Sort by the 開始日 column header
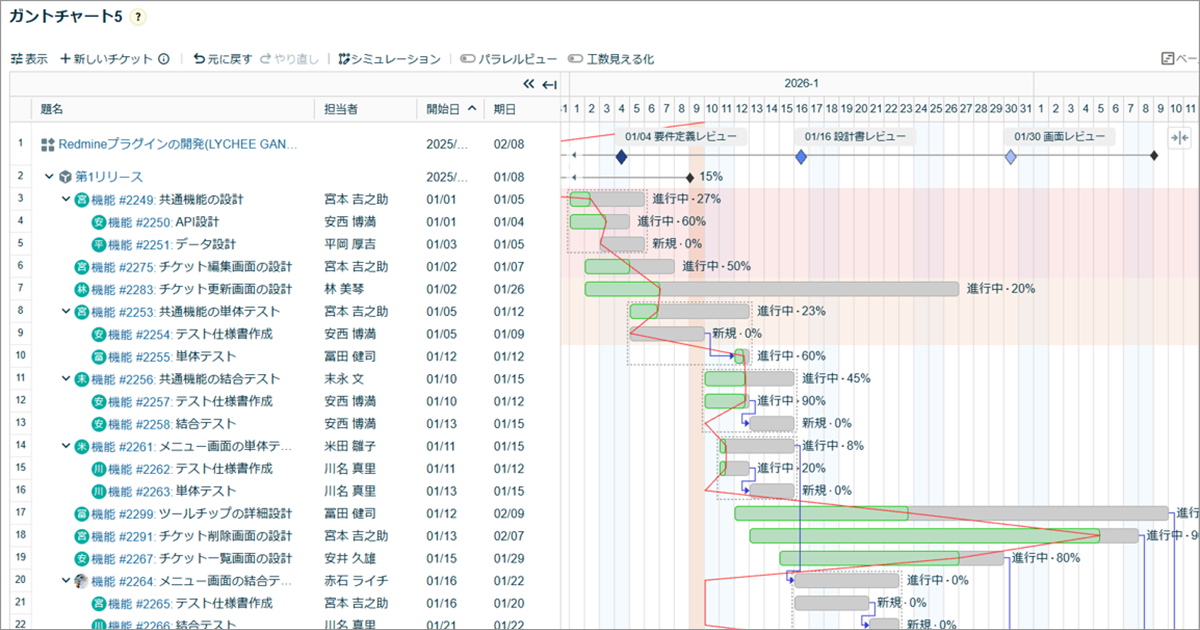The height and width of the screenshot is (630, 1200). (x=451, y=109)
